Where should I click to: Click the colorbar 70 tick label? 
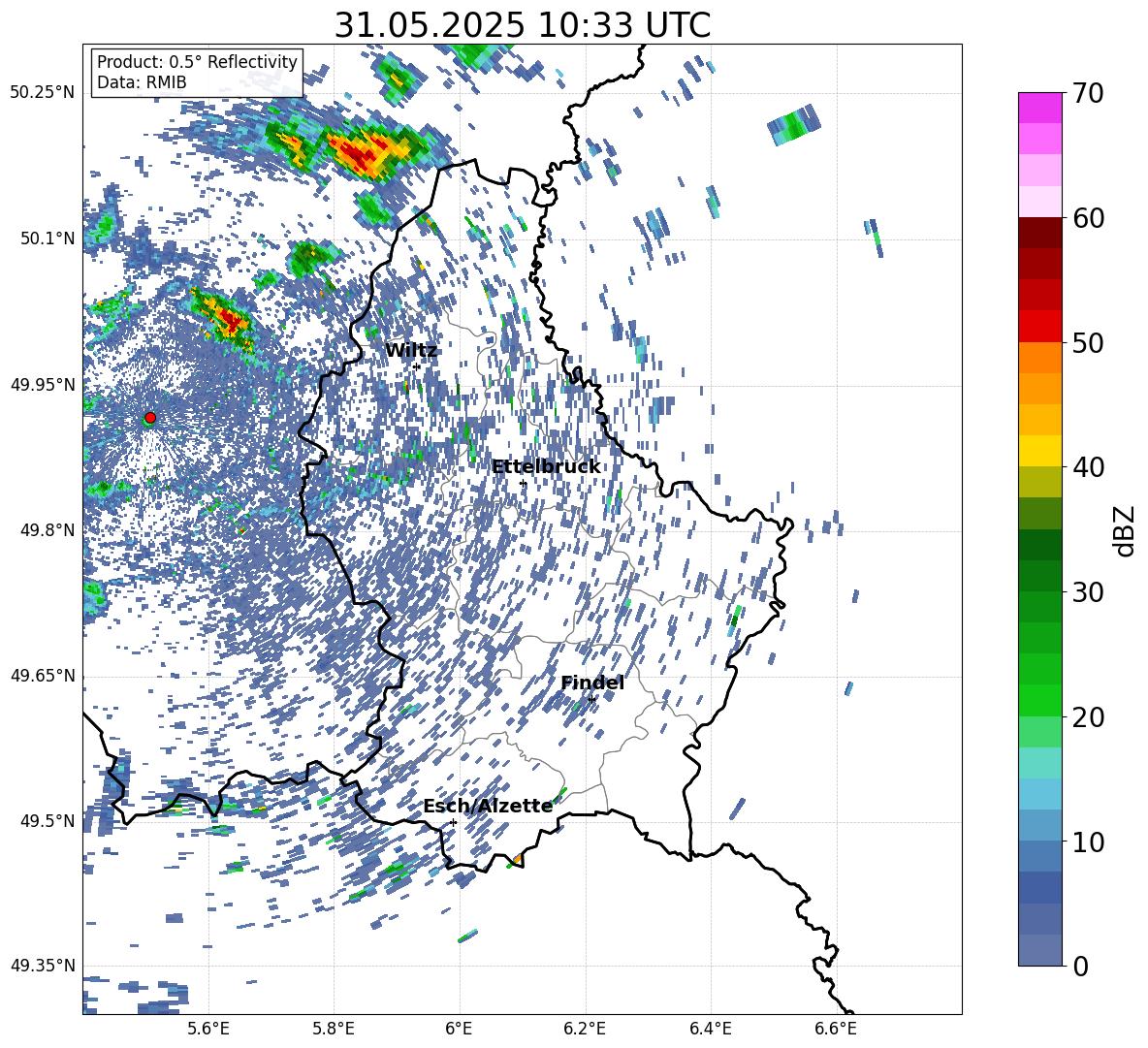pyautogui.click(x=1089, y=93)
